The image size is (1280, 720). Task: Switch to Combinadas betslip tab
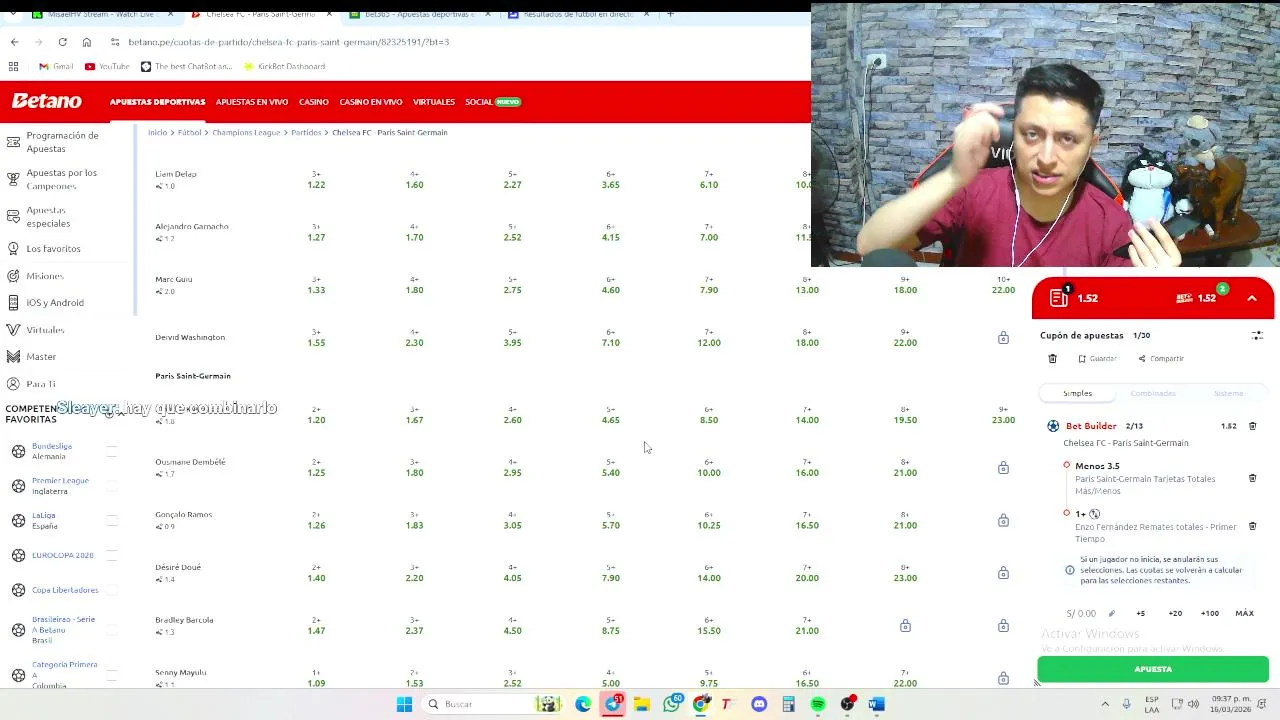1153,393
